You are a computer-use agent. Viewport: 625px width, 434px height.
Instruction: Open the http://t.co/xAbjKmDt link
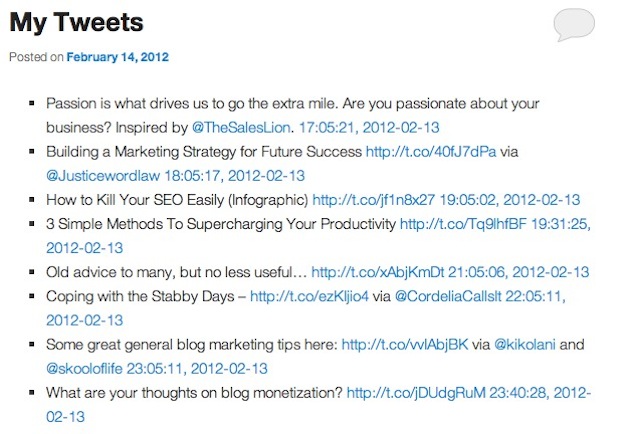coord(367,272)
